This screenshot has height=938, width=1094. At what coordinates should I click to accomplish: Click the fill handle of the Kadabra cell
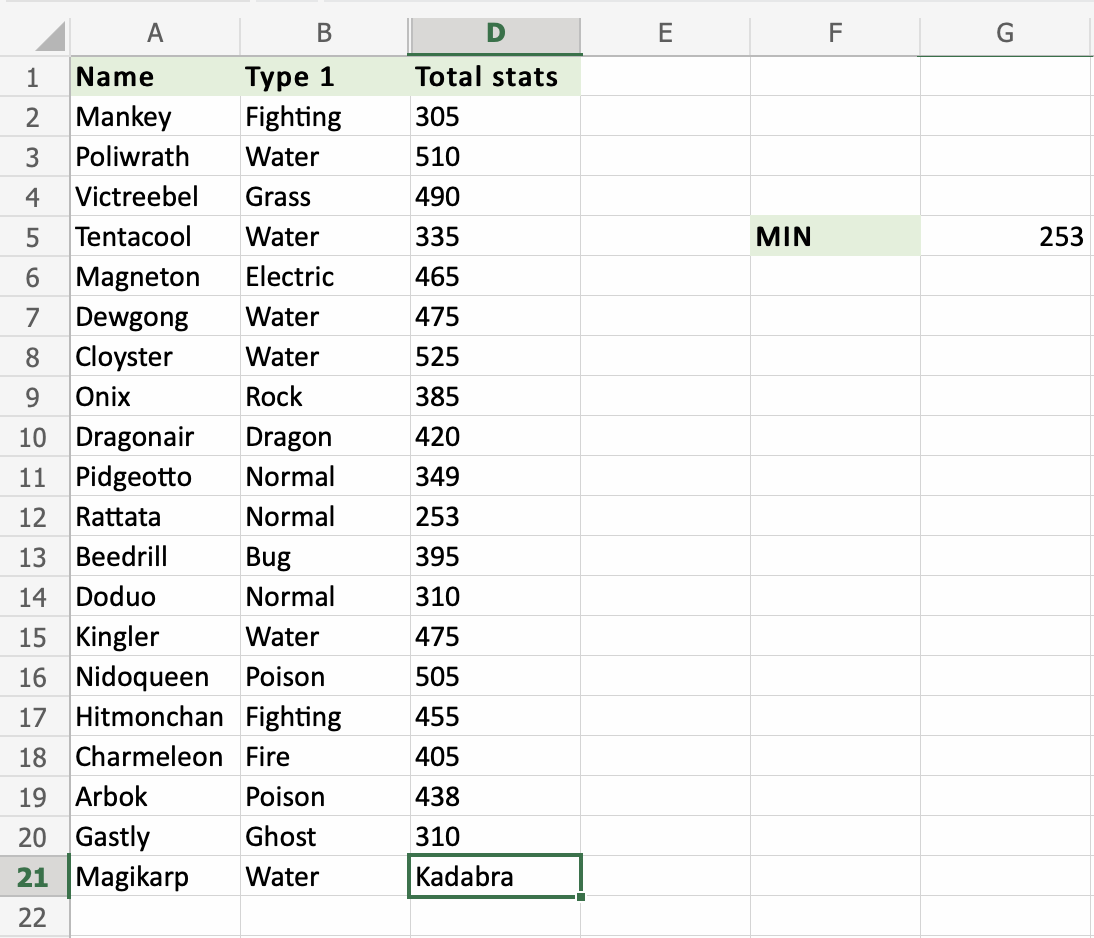click(x=581, y=896)
